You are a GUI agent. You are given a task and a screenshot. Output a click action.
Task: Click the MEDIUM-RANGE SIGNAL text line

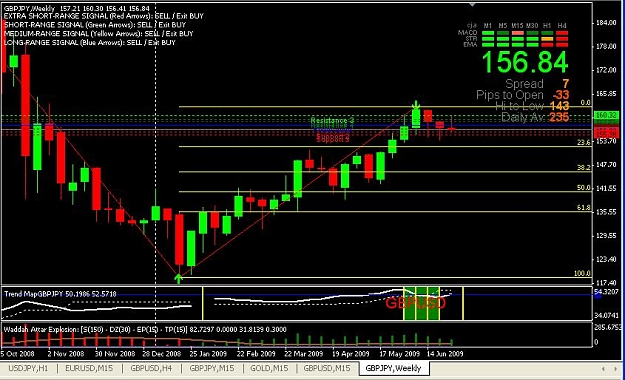coord(98,33)
